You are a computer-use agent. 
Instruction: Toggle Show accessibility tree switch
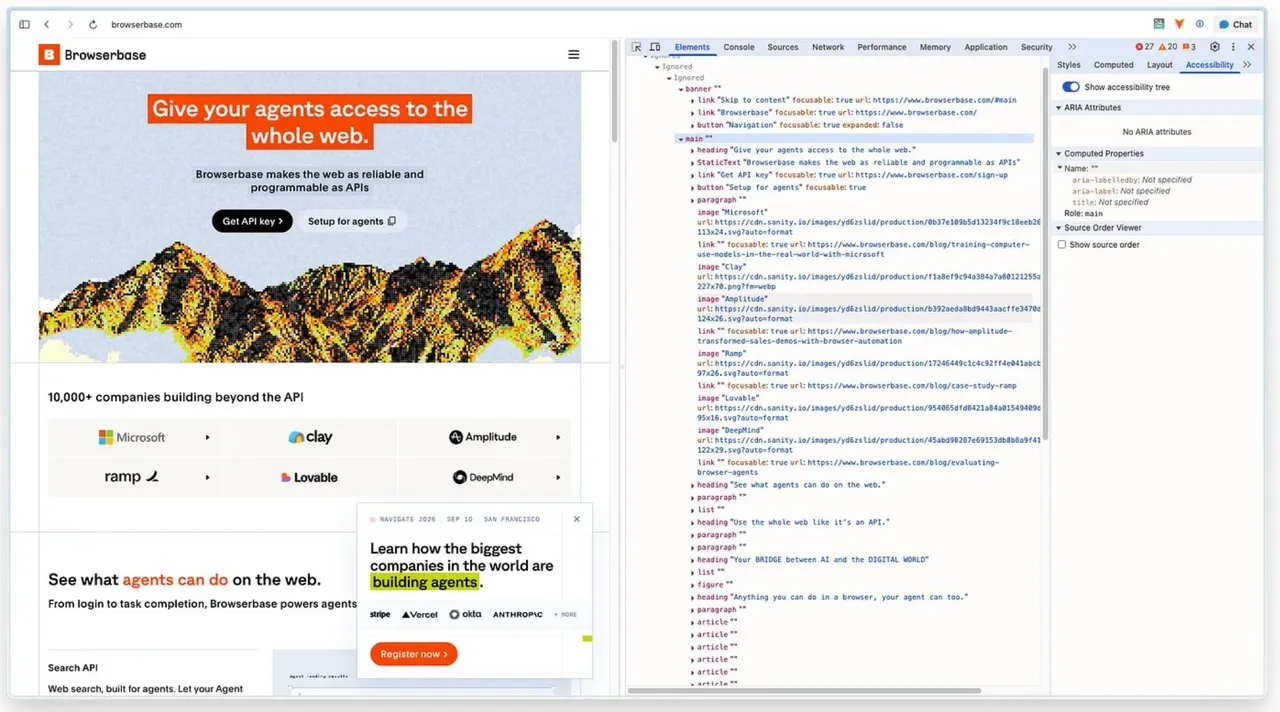pos(1071,87)
